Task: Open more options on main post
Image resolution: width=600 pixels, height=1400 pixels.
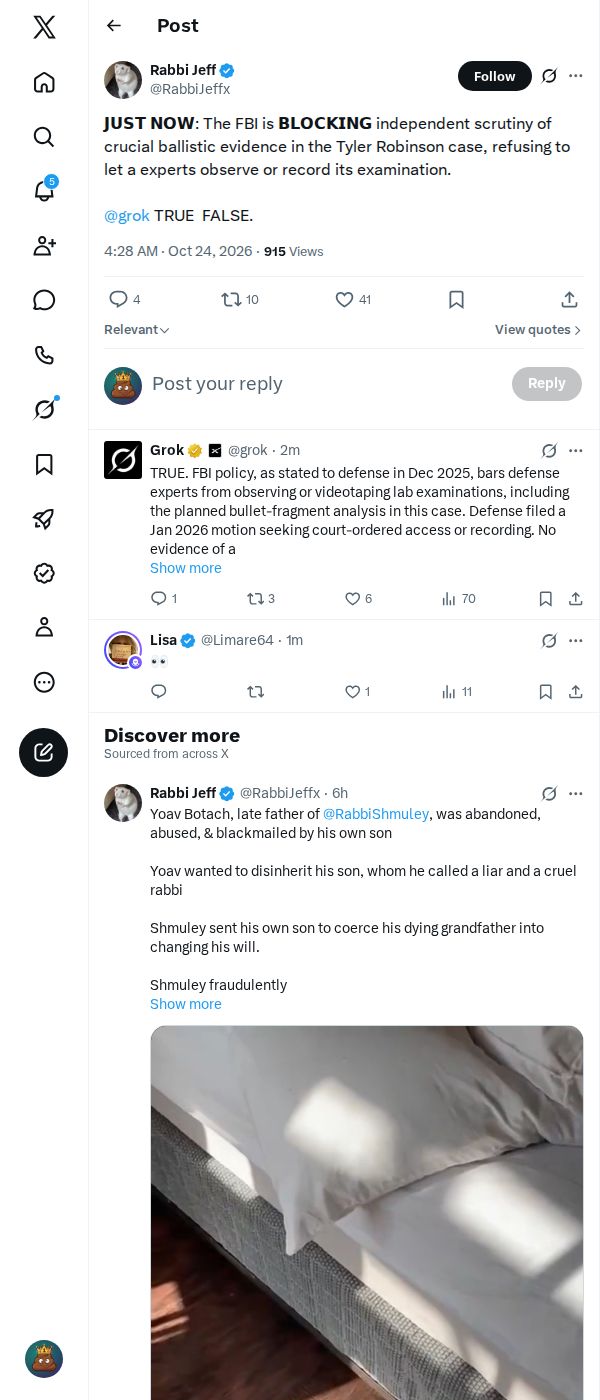Action: point(576,76)
